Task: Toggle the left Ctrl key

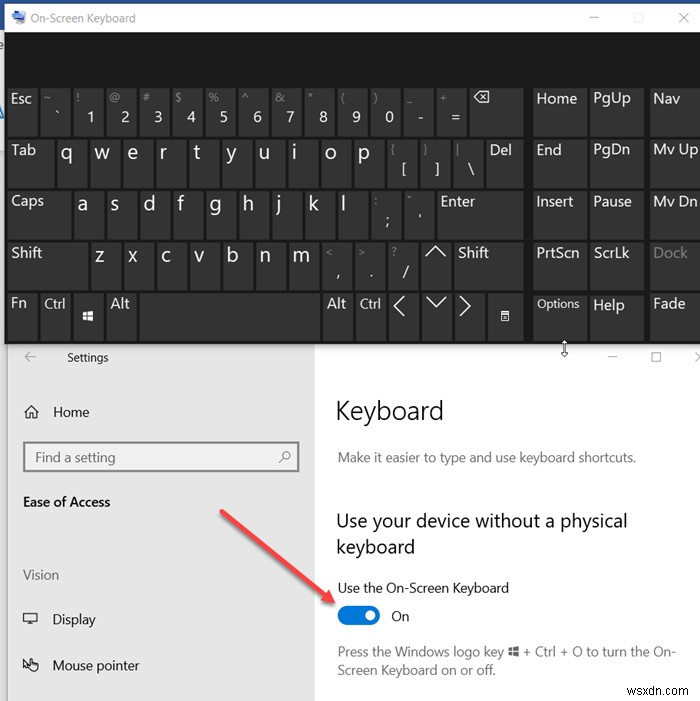Action: [55, 317]
